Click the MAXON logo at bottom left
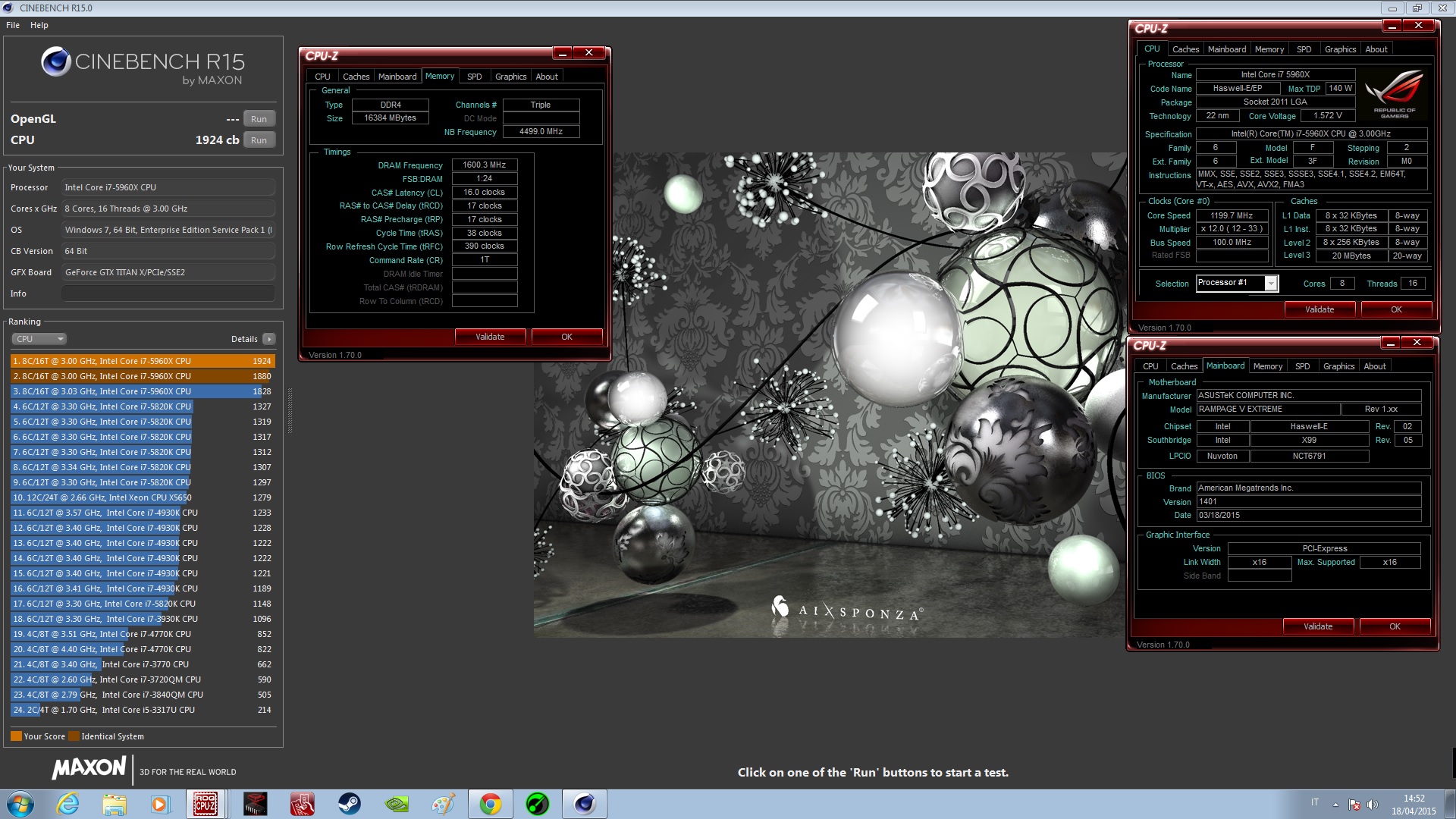 [89, 767]
